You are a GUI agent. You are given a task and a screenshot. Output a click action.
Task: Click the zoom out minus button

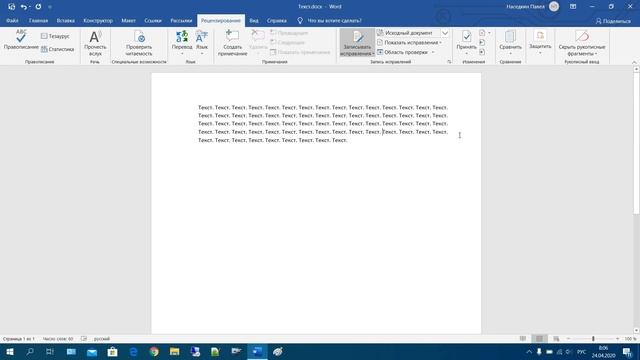point(568,339)
